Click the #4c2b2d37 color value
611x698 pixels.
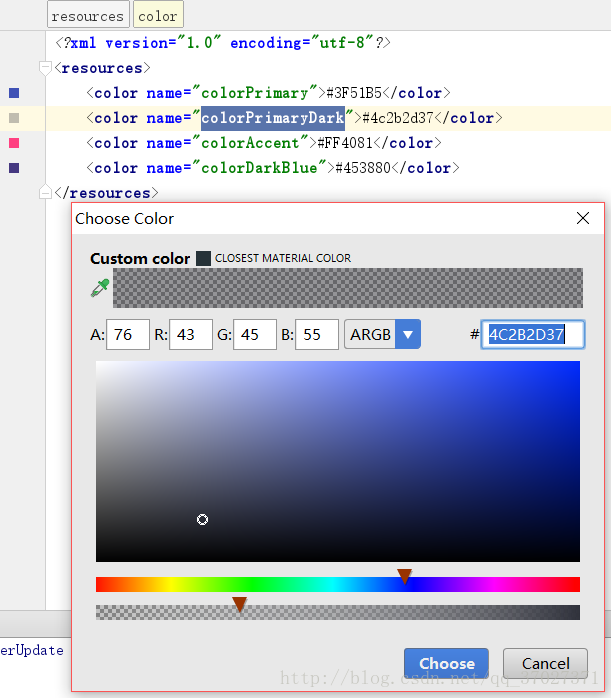coord(398,118)
